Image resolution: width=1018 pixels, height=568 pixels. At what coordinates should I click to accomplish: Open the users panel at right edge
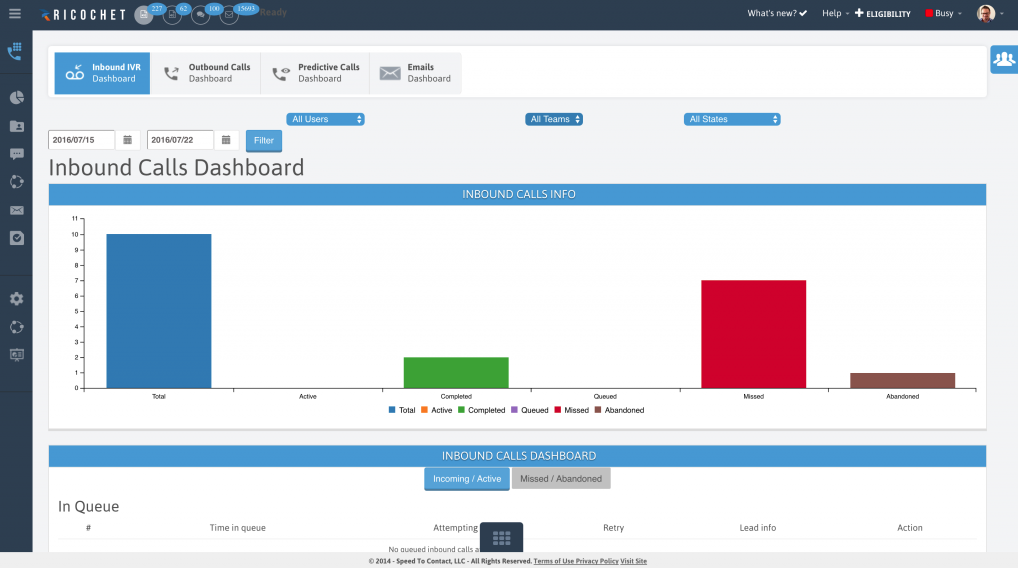(x=1004, y=60)
